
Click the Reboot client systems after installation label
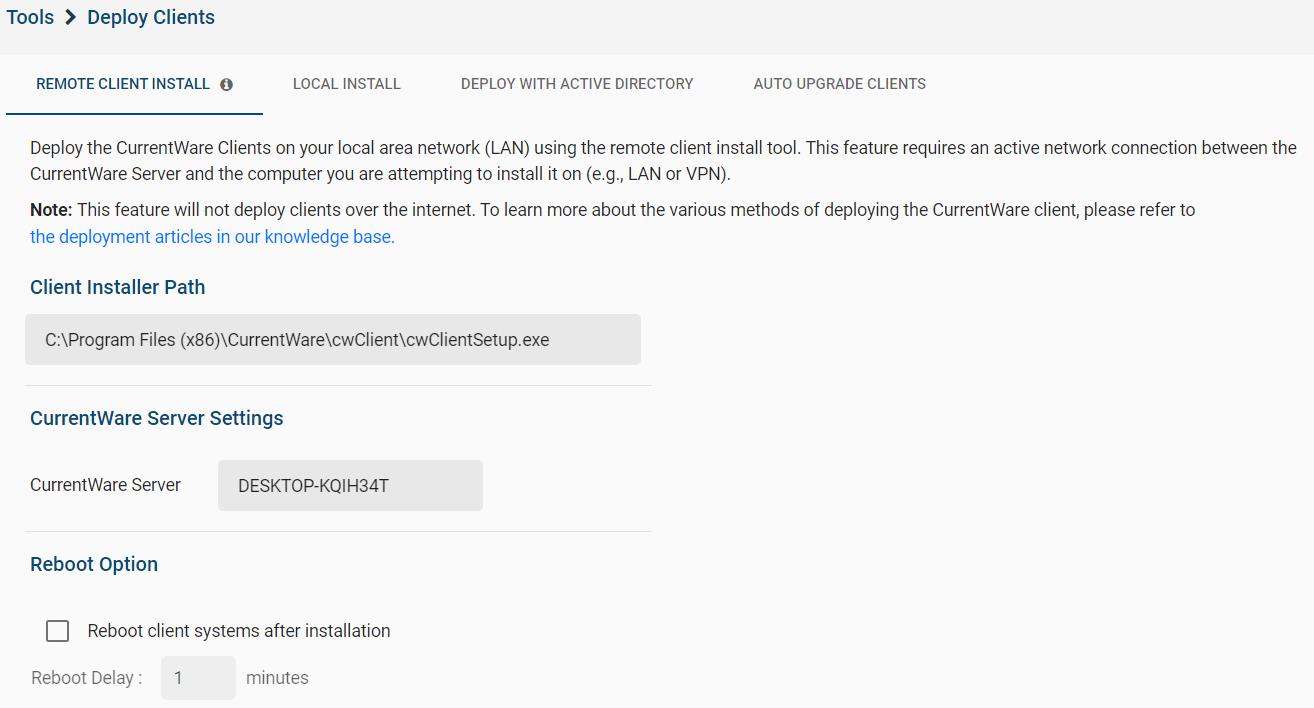pos(239,631)
